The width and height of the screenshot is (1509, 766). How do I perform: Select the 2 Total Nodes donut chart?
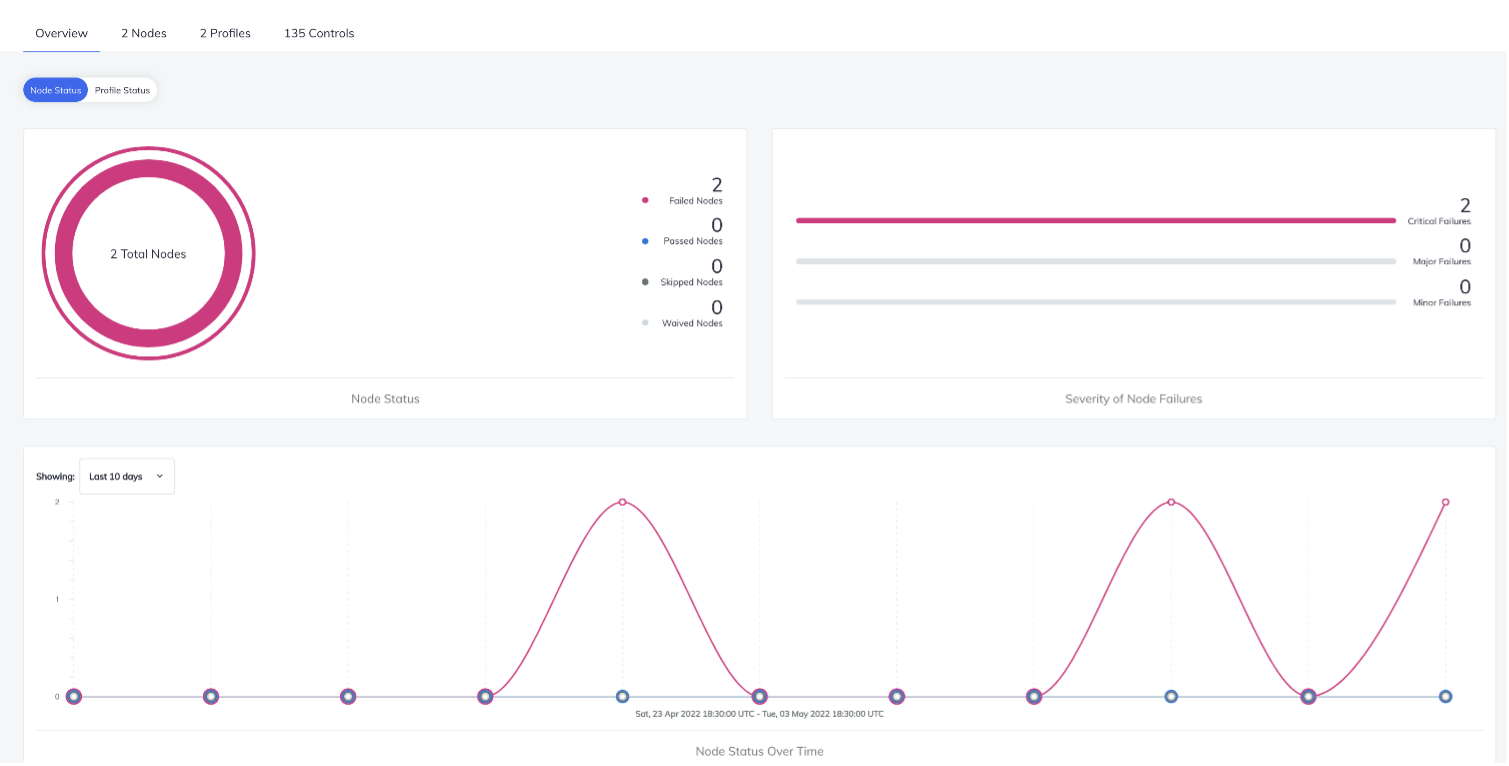[x=148, y=254]
